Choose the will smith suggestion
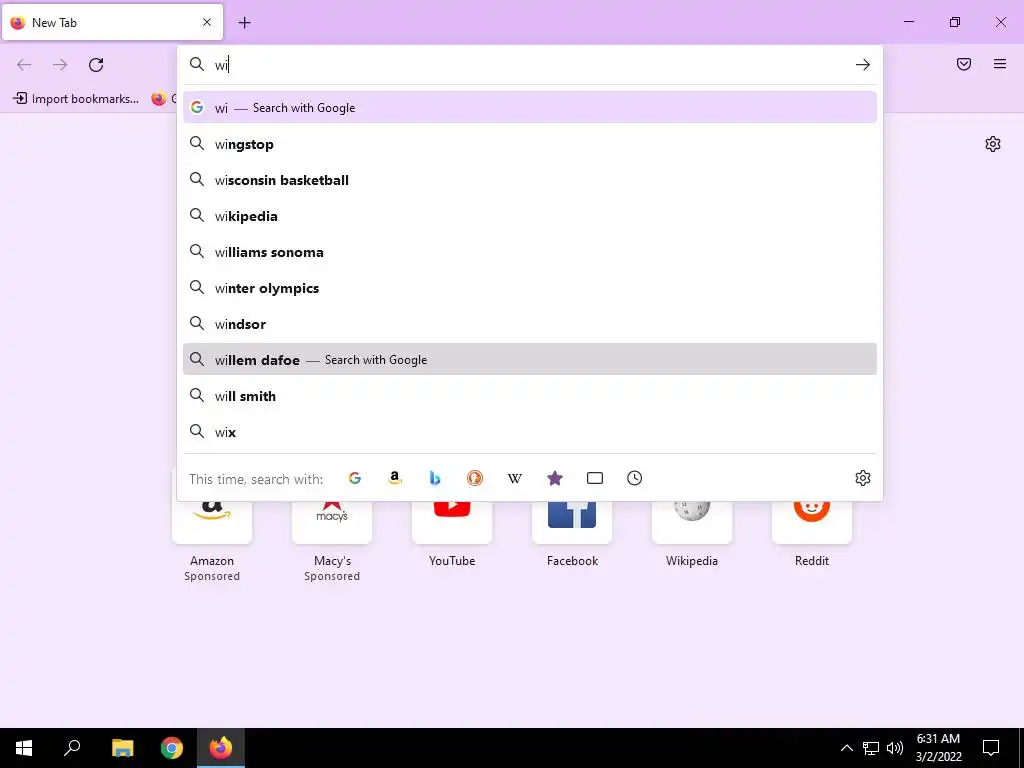1024x768 pixels. click(x=530, y=396)
